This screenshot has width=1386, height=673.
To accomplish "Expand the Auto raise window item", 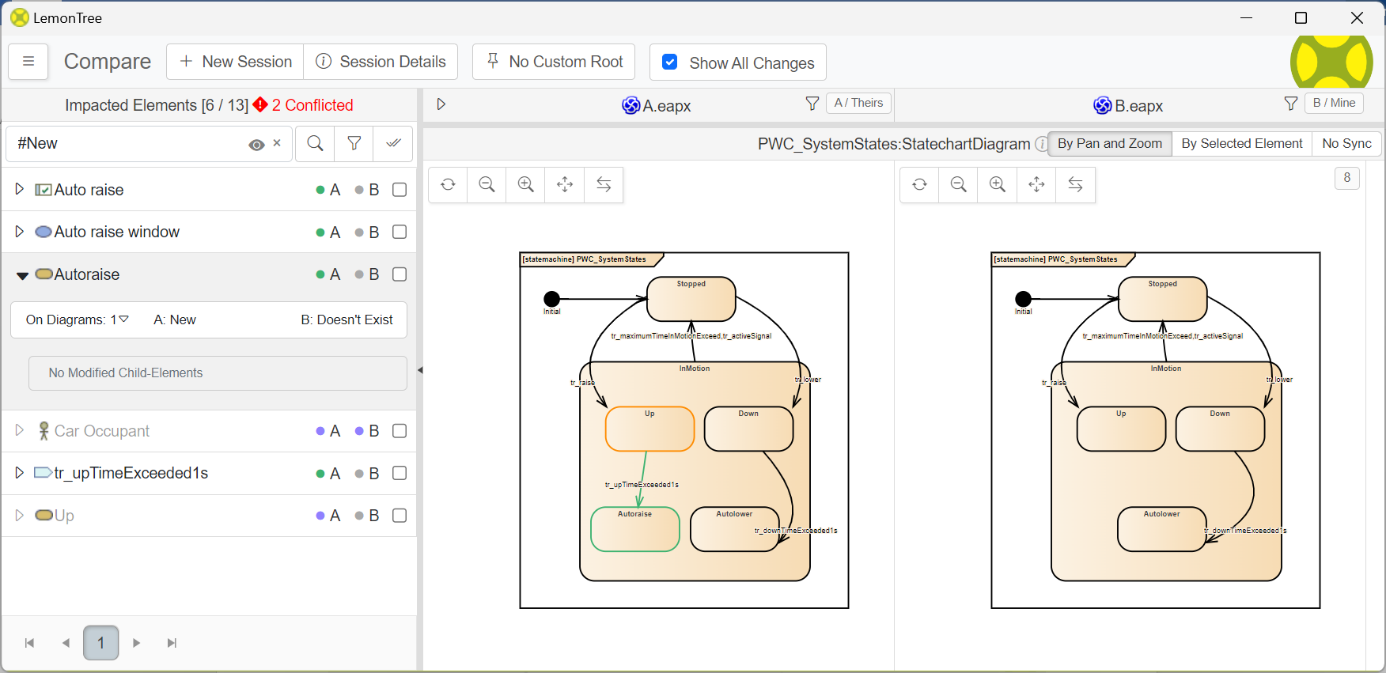I will 19,232.
